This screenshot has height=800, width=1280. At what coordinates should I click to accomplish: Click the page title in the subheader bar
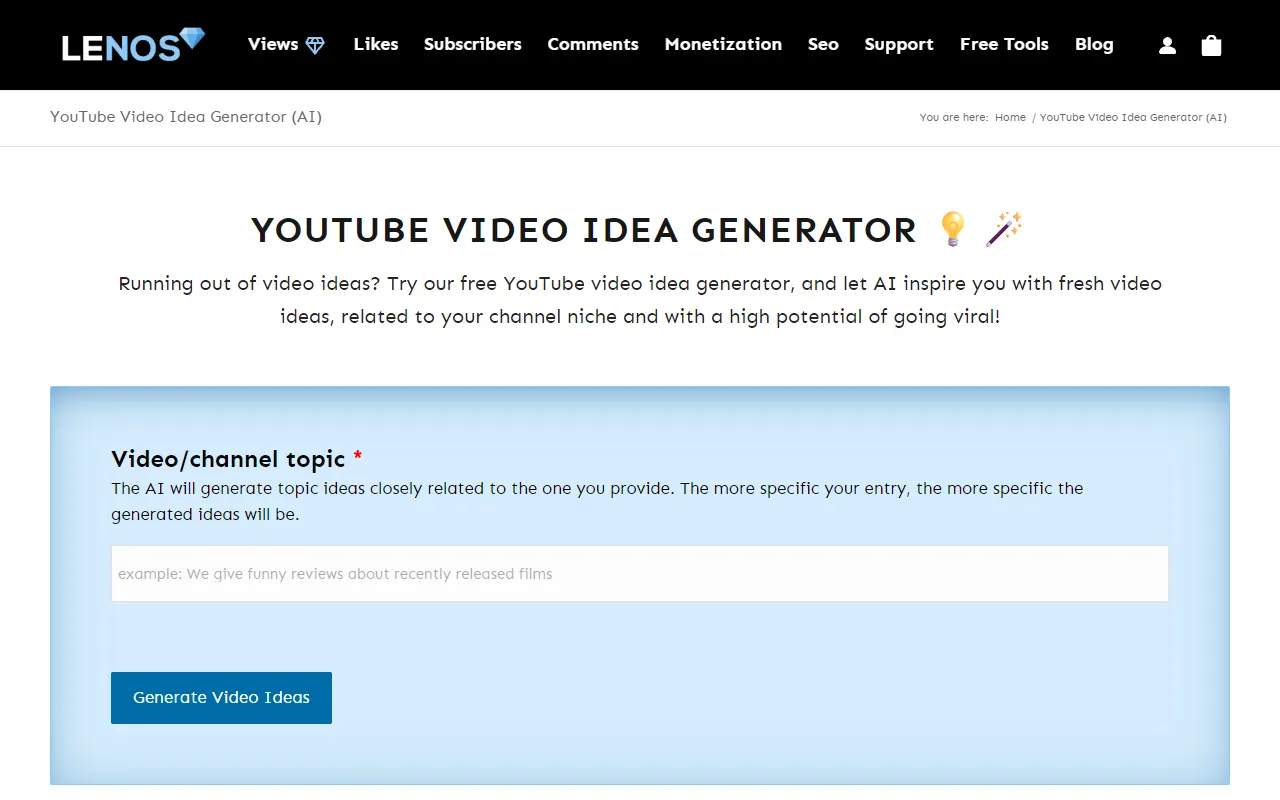click(186, 117)
